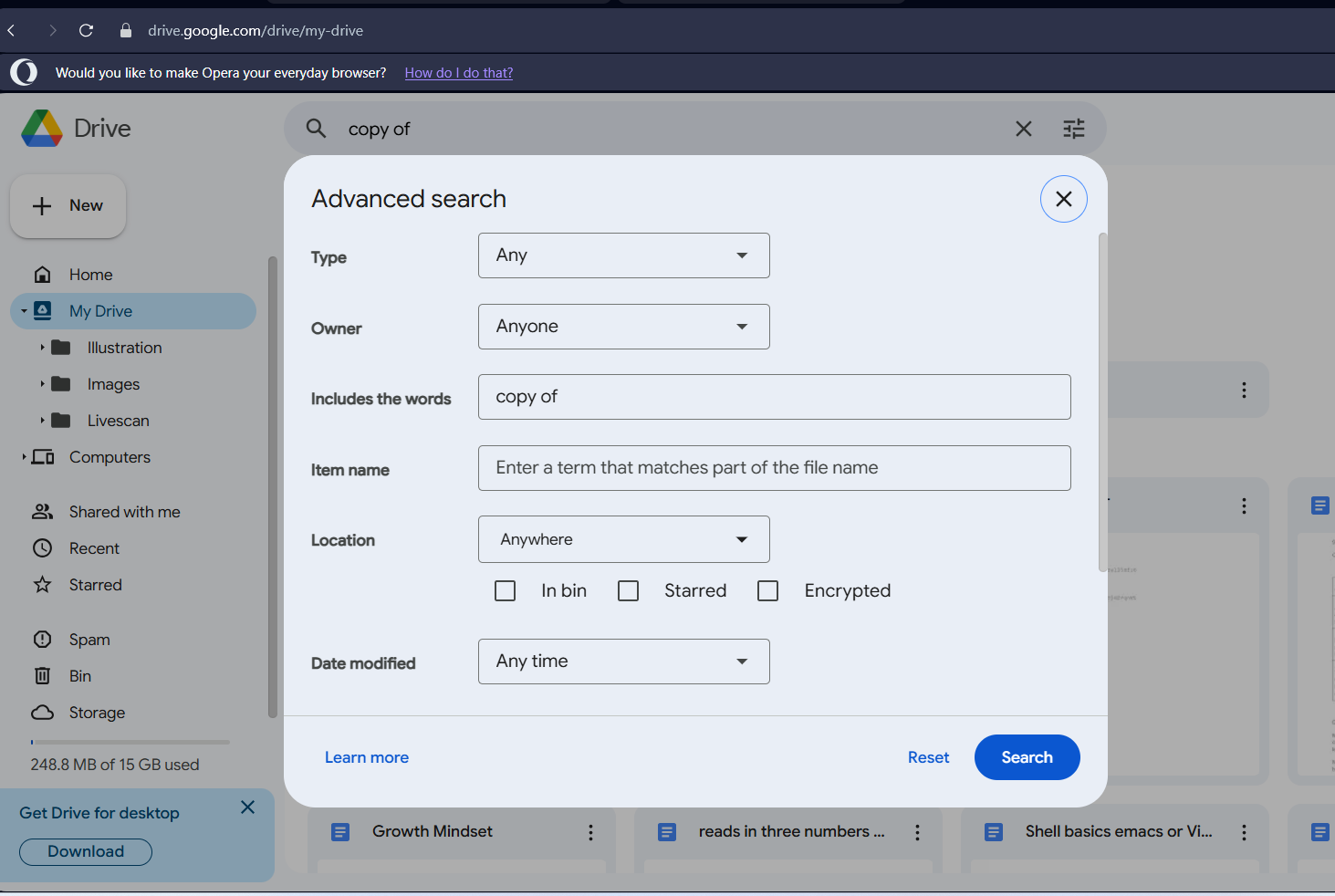The height and width of the screenshot is (896, 1335).
Task: Dismiss the Get Drive for desktop banner
Action: coord(247,807)
